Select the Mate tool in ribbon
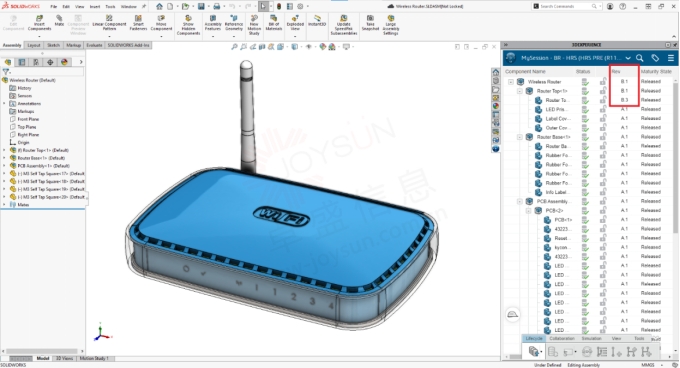680x368 pixels. point(59,20)
